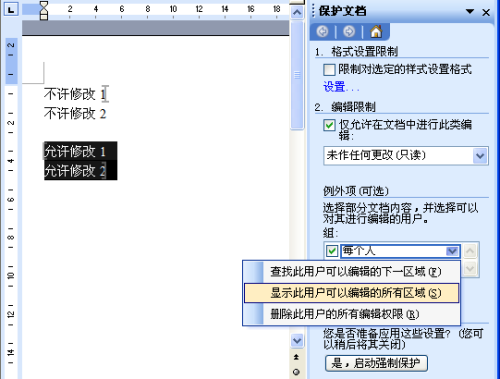Open the 设置... link
This screenshot has height=379, width=500.
click(341, 87)
